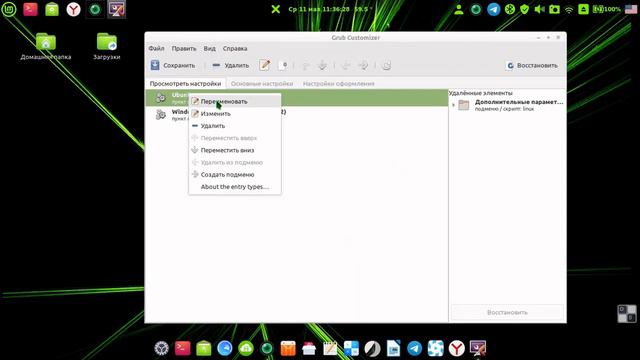Click the Telegram tray icon

(x=493, y=9)
